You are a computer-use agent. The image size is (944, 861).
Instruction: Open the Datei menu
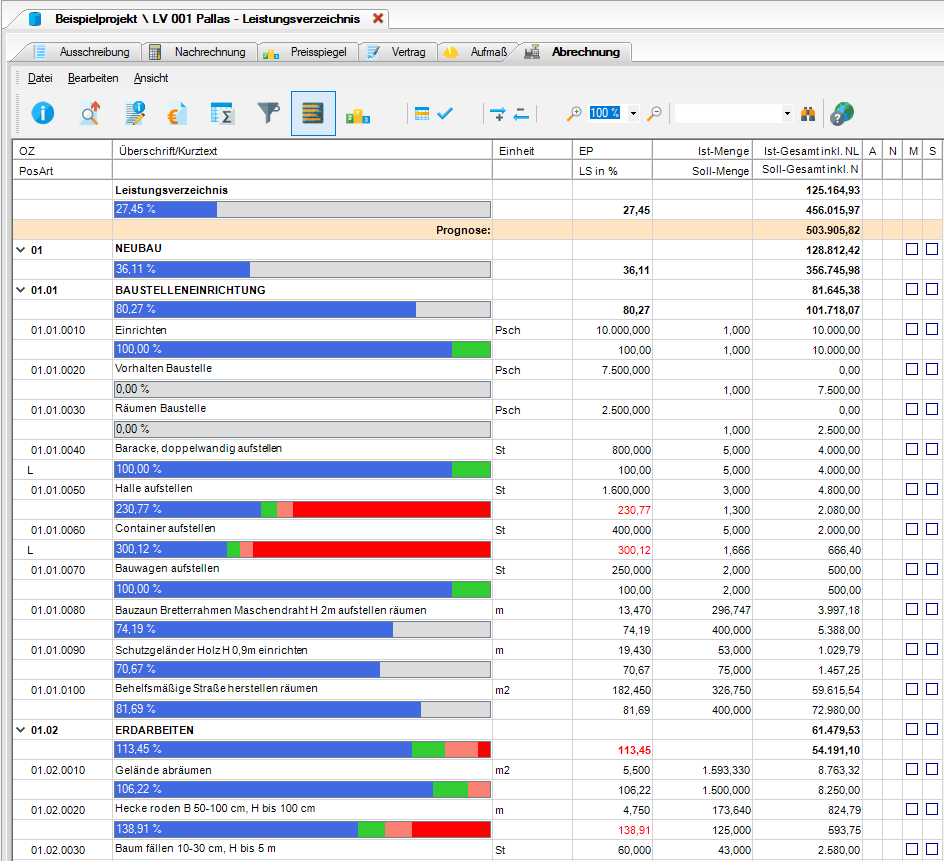click(x=40, y=78)
